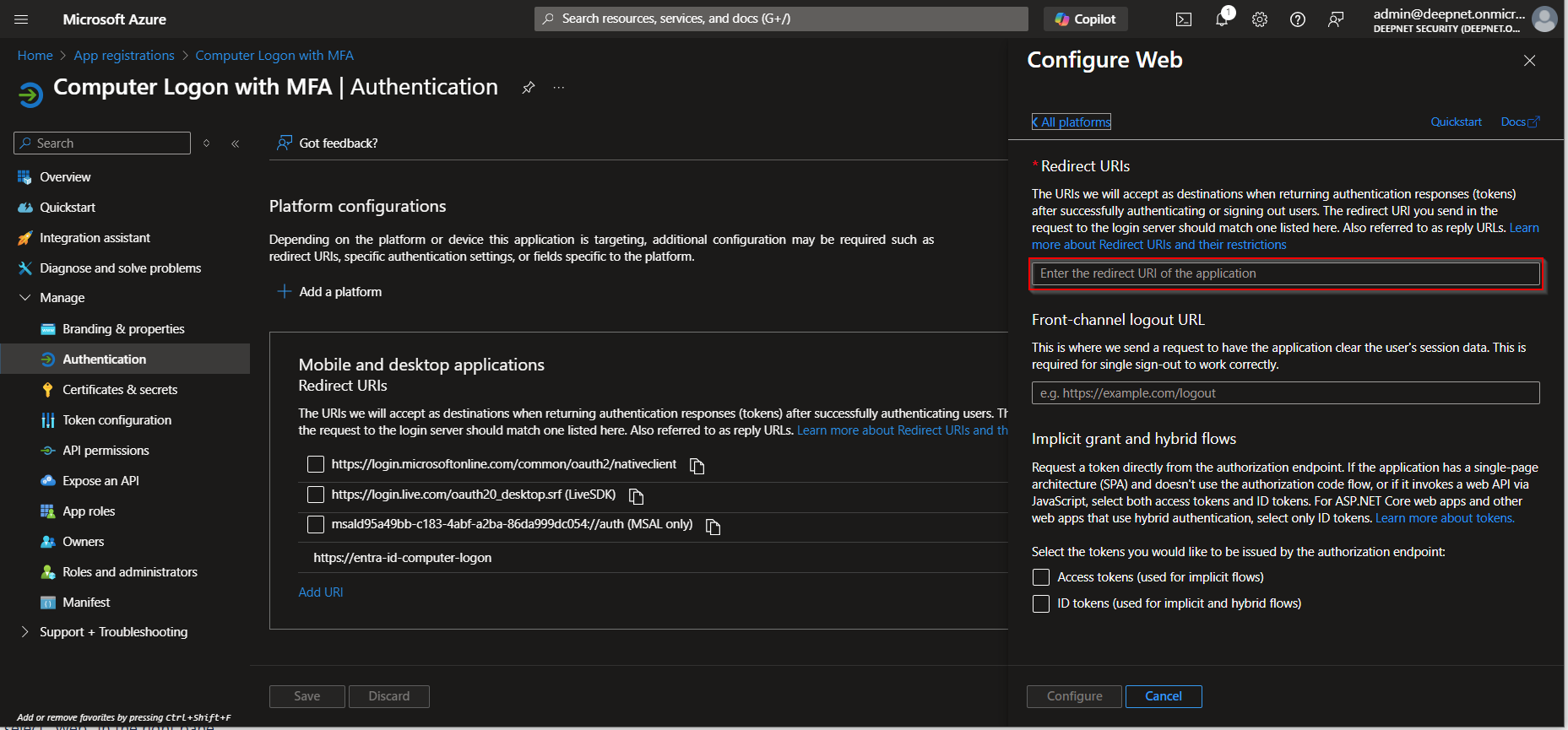1568x730 pixels.
Task: Open the portal hamburger menu
Action: click(22, 19)
